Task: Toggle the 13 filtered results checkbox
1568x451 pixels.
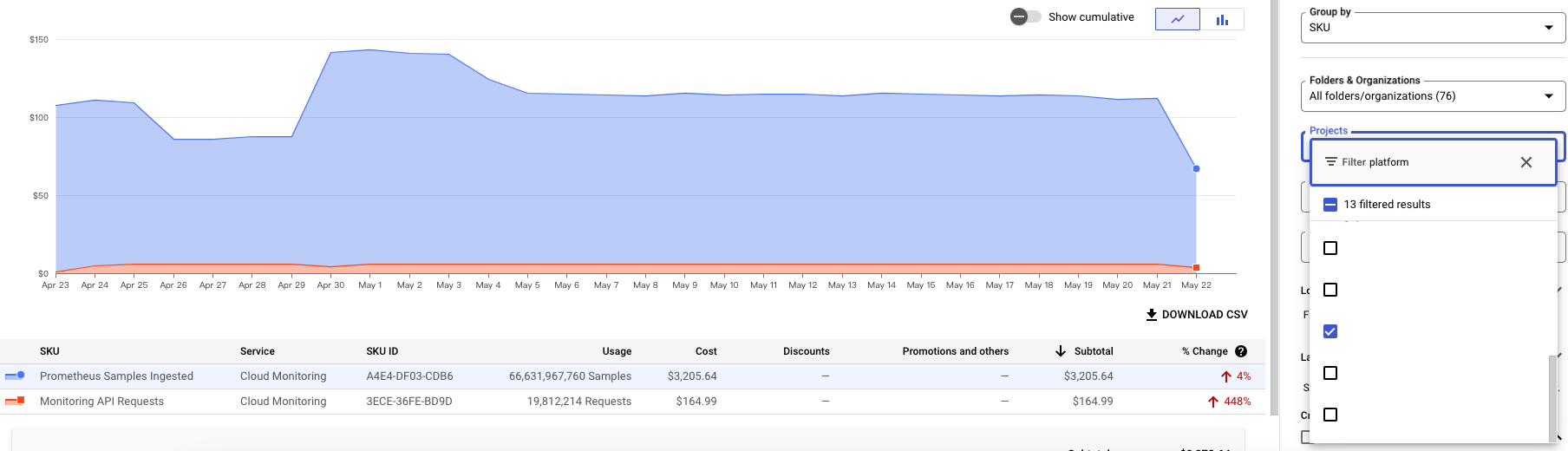Action: pos(1330,205)
